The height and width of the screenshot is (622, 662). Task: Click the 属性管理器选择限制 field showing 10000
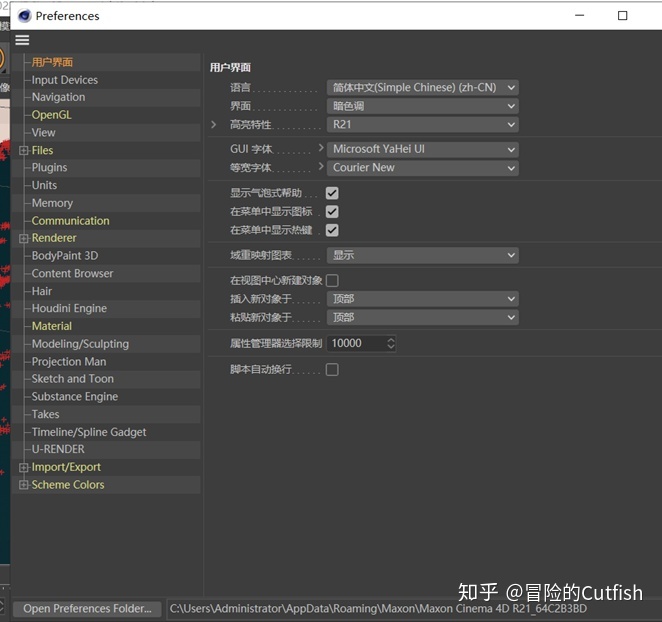(356, 343)
